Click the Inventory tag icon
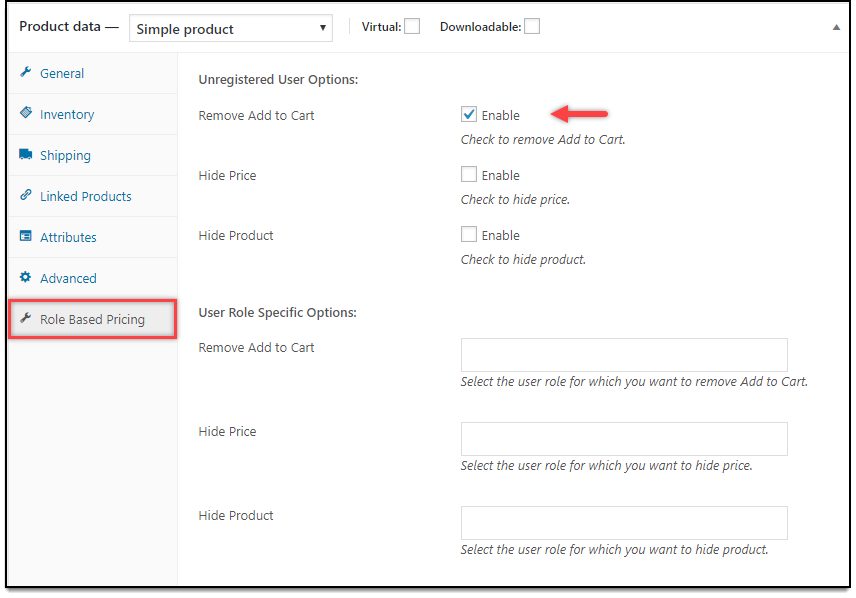Screen dimensions: 856x598 pos(26,114)
